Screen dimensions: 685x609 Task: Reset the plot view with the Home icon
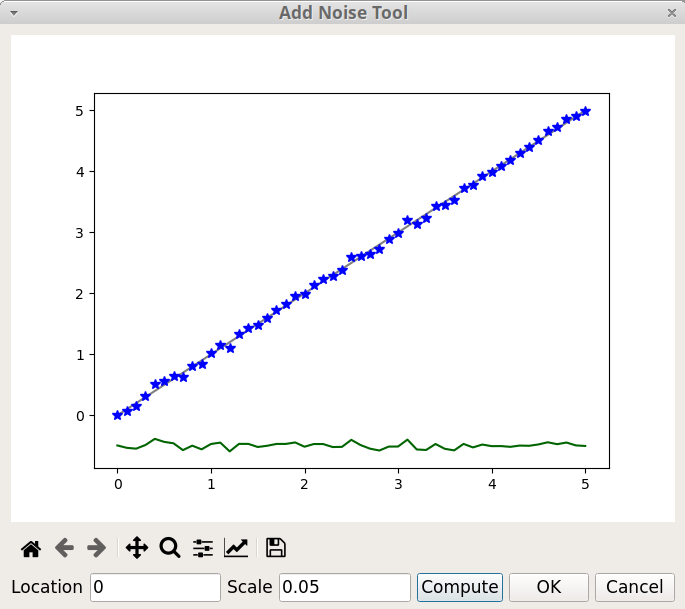click(31, 548)
